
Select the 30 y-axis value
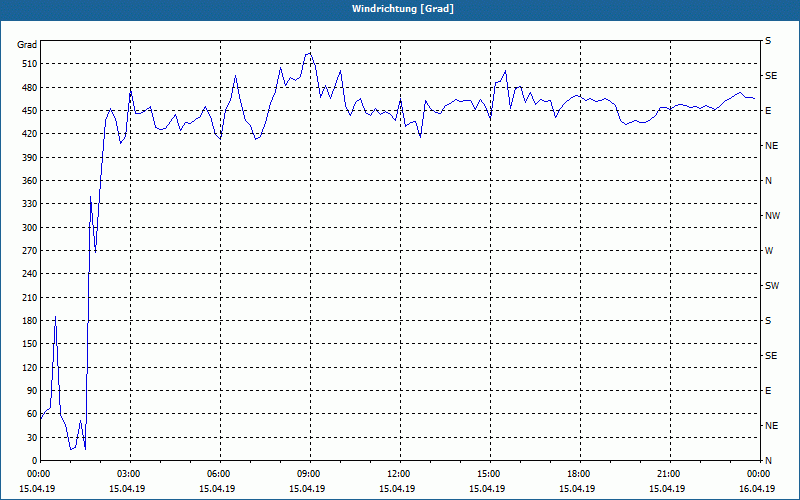(32, 438)
